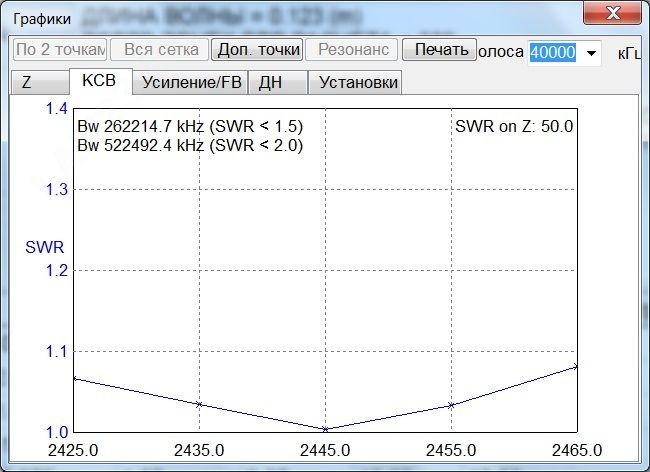Click the 'Bw 262214.7 kHz (SWR < 1.5)' text

coord(190,126)
